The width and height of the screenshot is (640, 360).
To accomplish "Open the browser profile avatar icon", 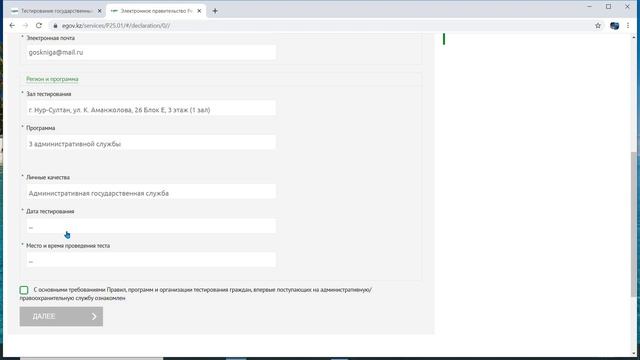I will tap(614, 25).
